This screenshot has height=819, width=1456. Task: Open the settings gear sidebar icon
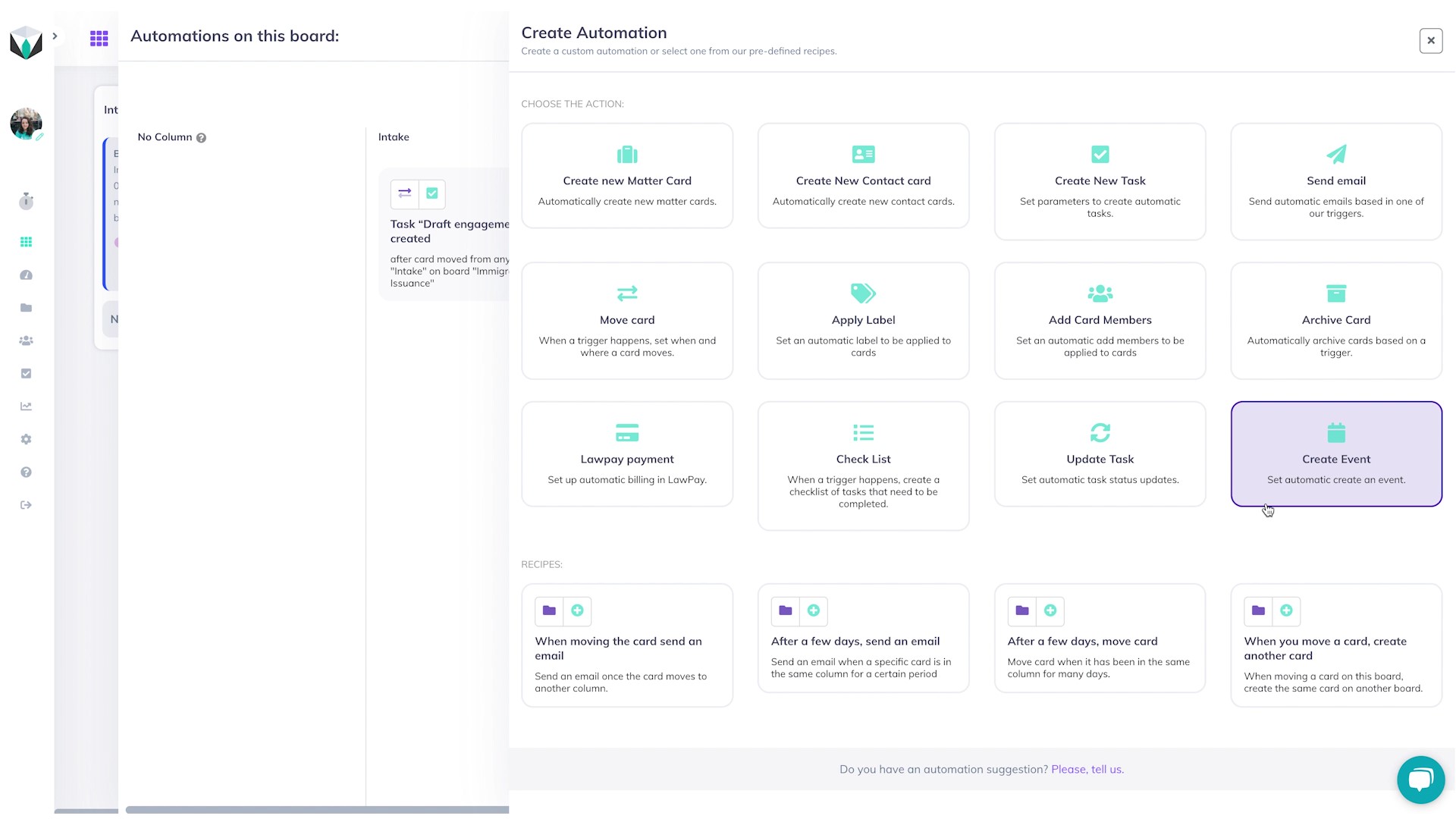(x=26, y=439)
